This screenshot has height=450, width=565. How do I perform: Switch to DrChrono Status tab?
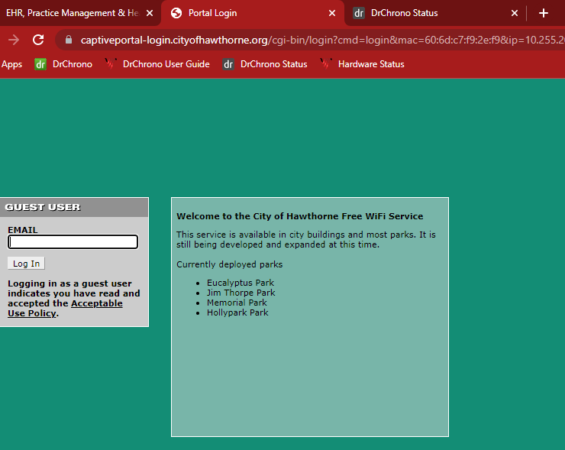click(x=404, y=13)
